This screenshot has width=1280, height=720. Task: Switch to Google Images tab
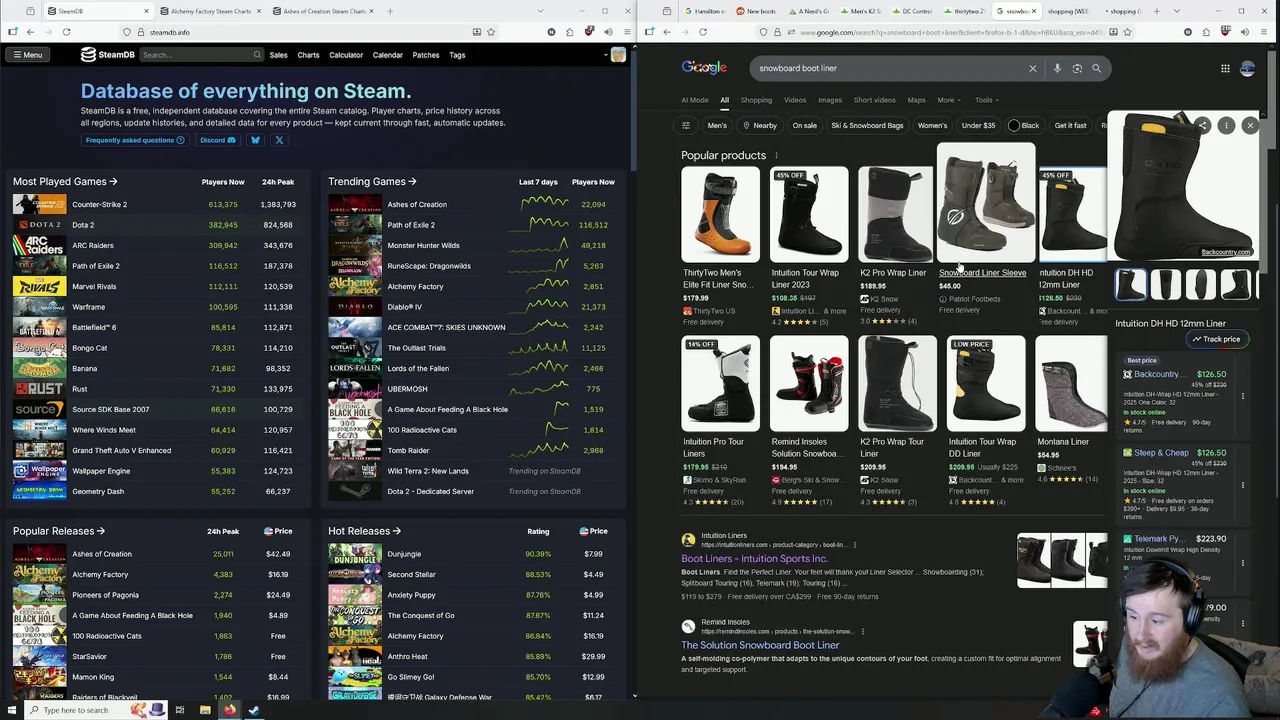[x=830, y=100]
